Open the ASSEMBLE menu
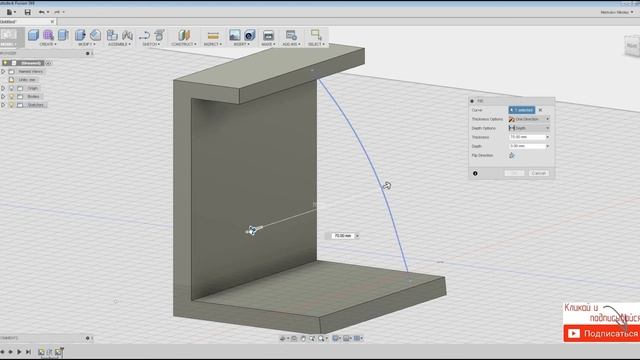Viewport: 640px width, 360px height. (119, 44)
